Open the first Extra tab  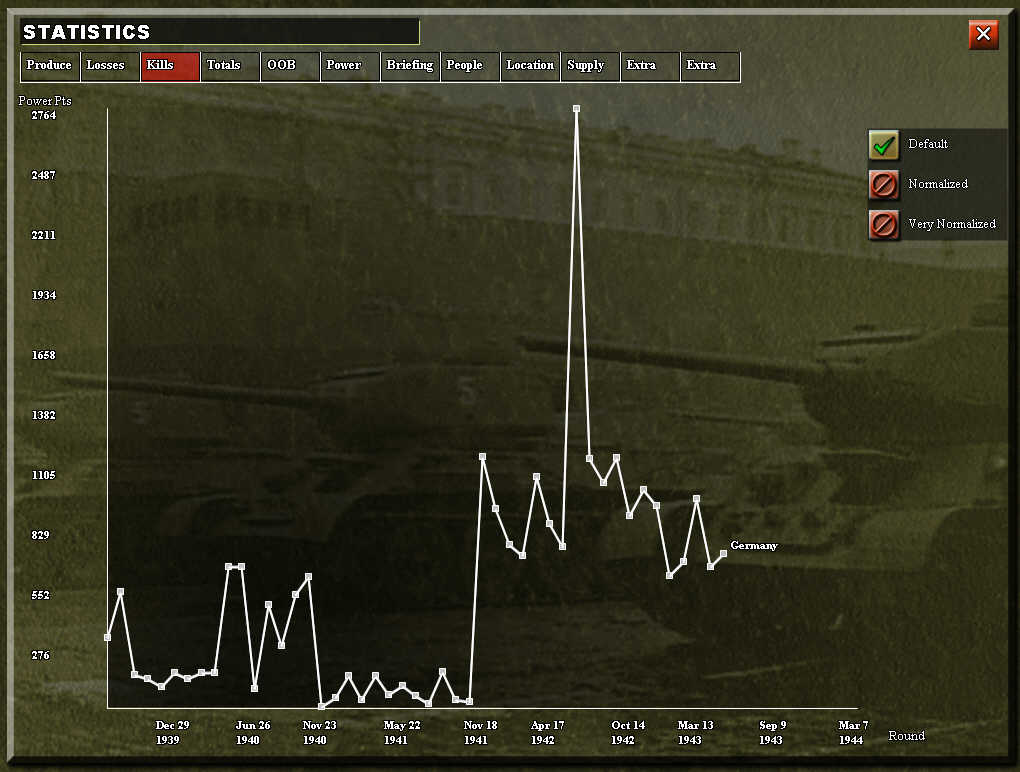point(650,66)
